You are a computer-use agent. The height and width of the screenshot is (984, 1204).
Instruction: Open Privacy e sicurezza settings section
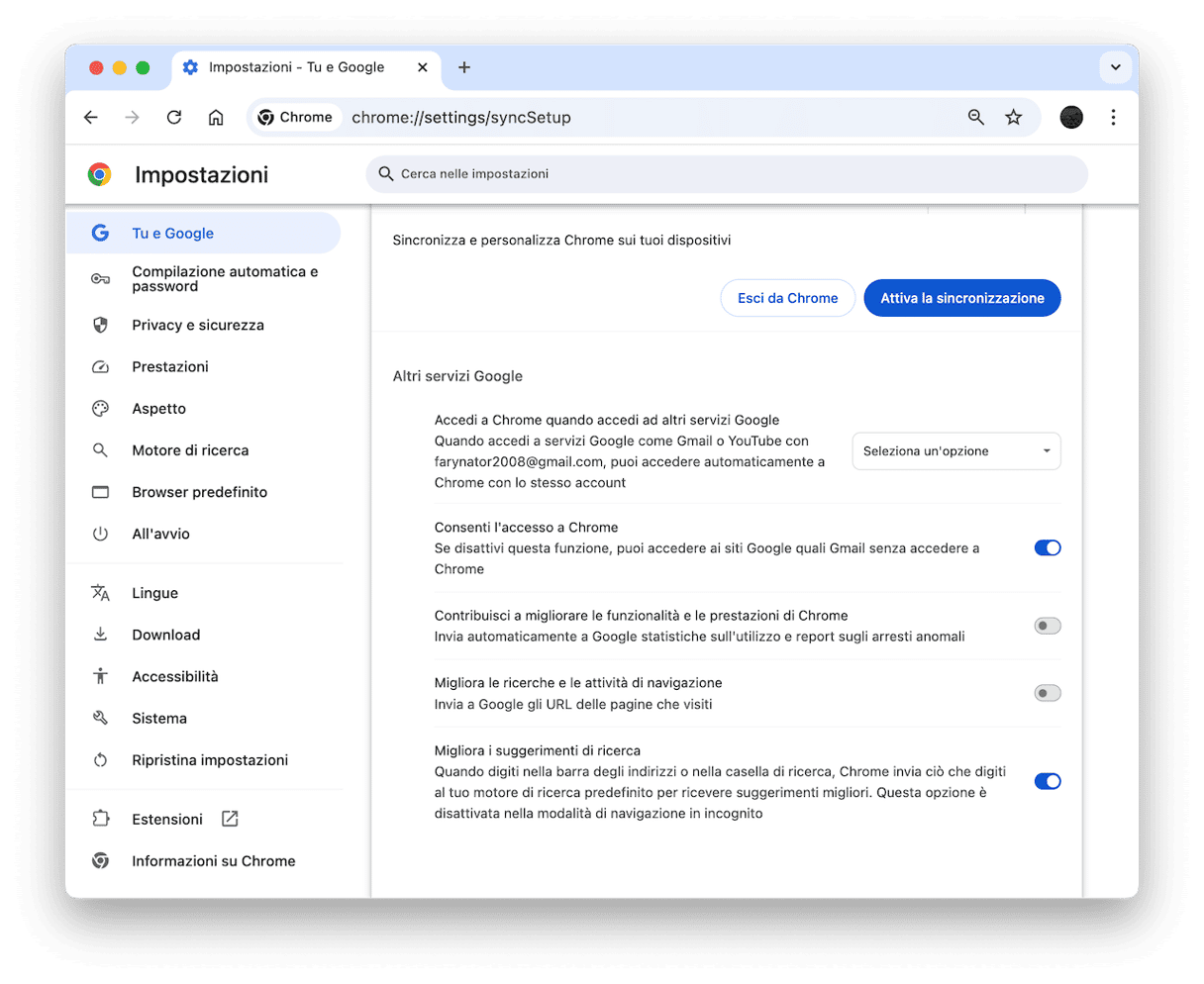click(x=198, y=325)
